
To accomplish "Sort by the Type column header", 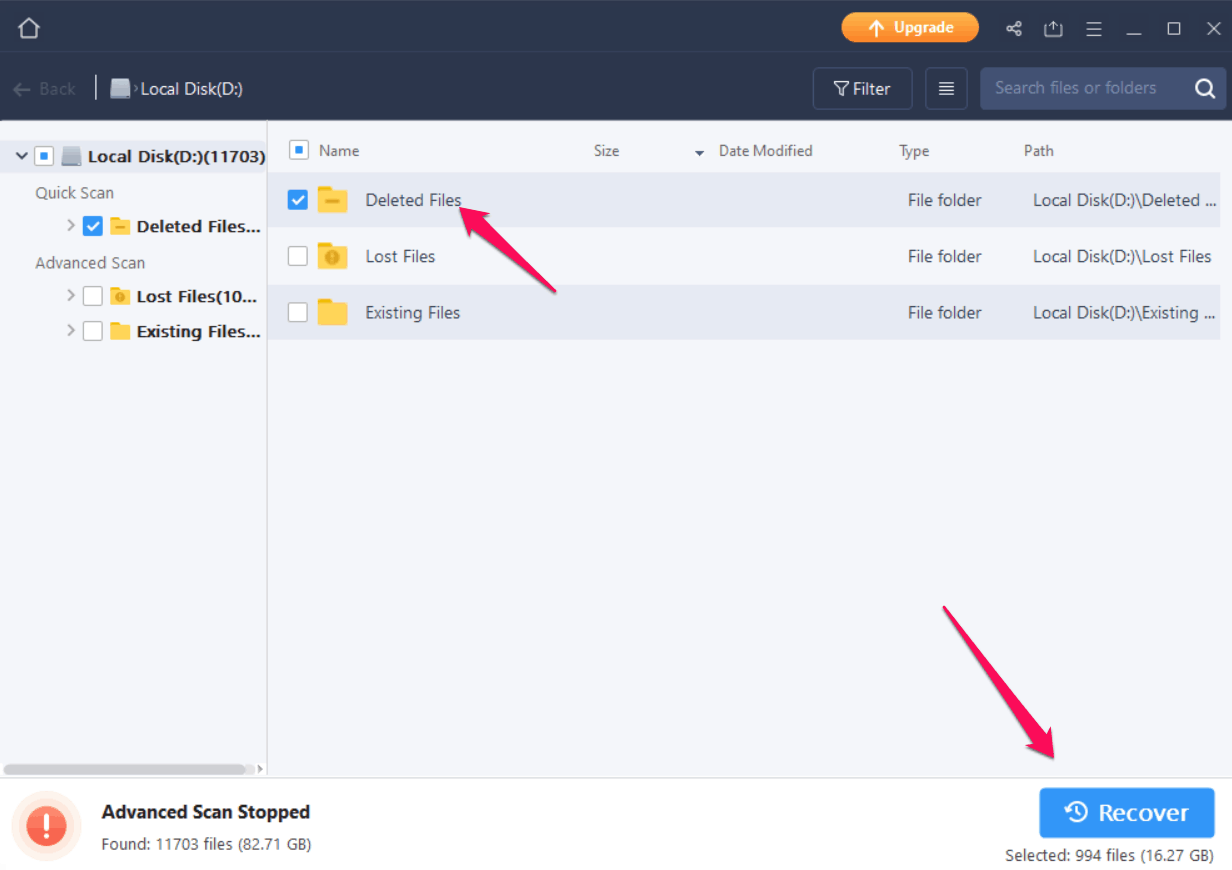I will tap(914, 151).
